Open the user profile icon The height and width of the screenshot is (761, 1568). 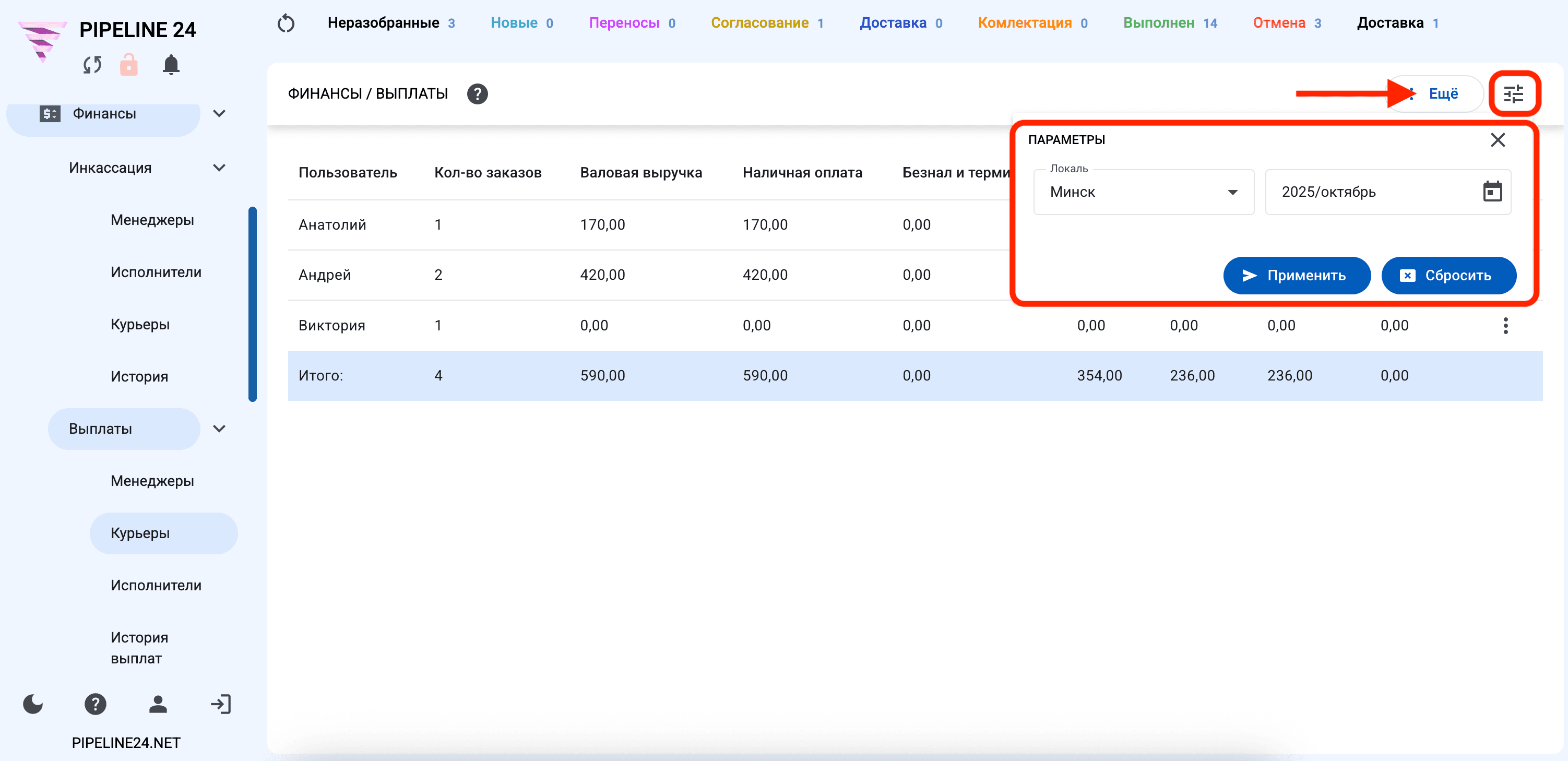pyautogui.click(x=158, y=705)
